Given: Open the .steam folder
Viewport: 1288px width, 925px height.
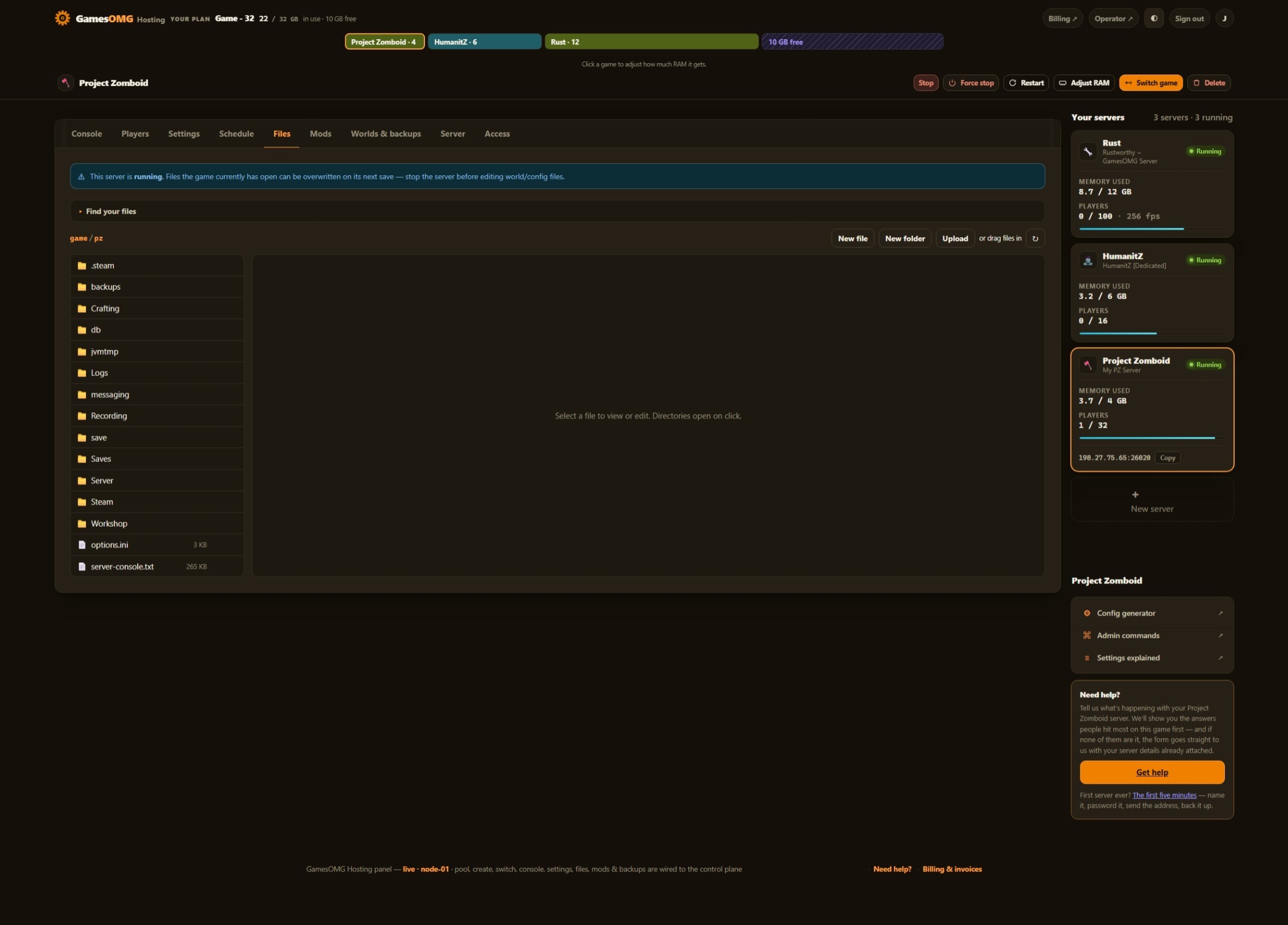Looking at the screenshot, I should [x=157, y=266].
